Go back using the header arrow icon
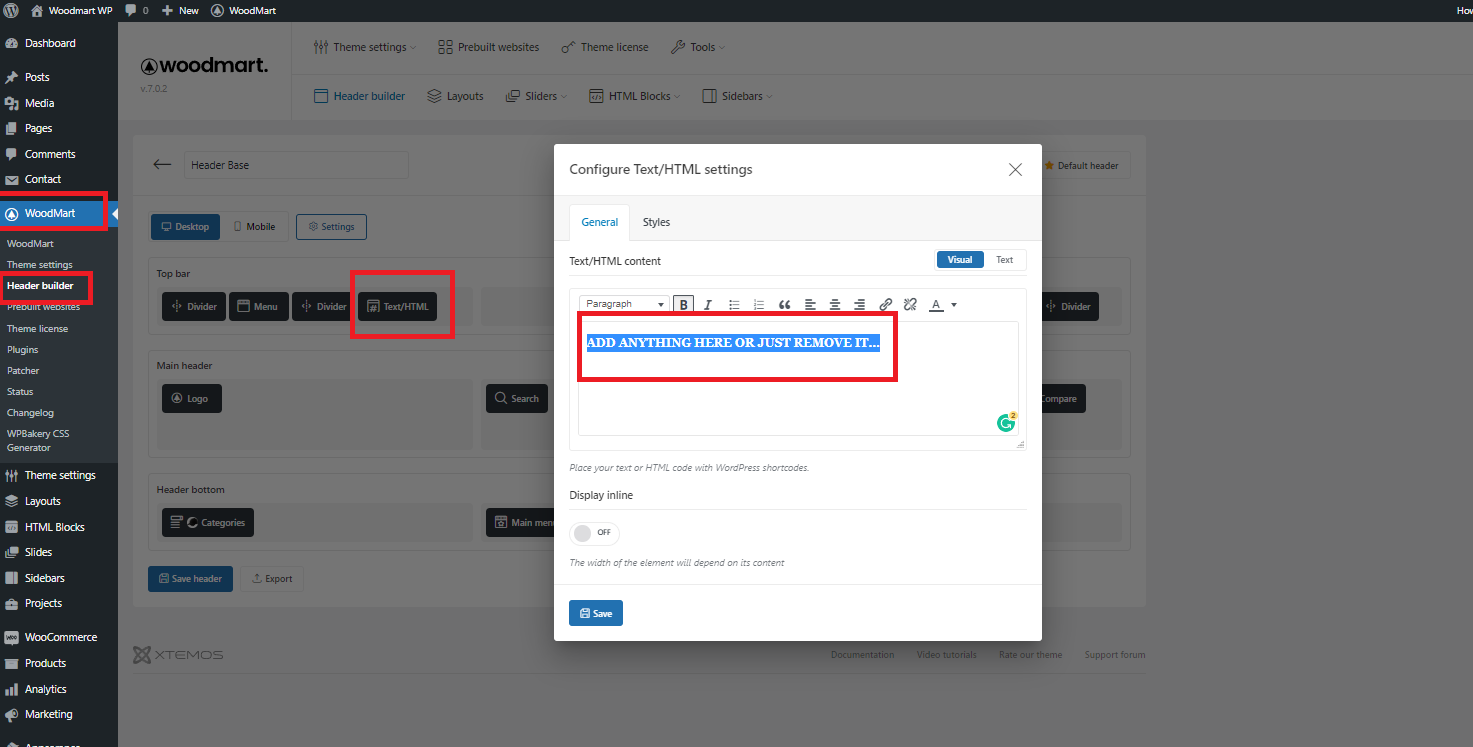Viewport: 1473px width, 747px height. [x=162, y=165]
